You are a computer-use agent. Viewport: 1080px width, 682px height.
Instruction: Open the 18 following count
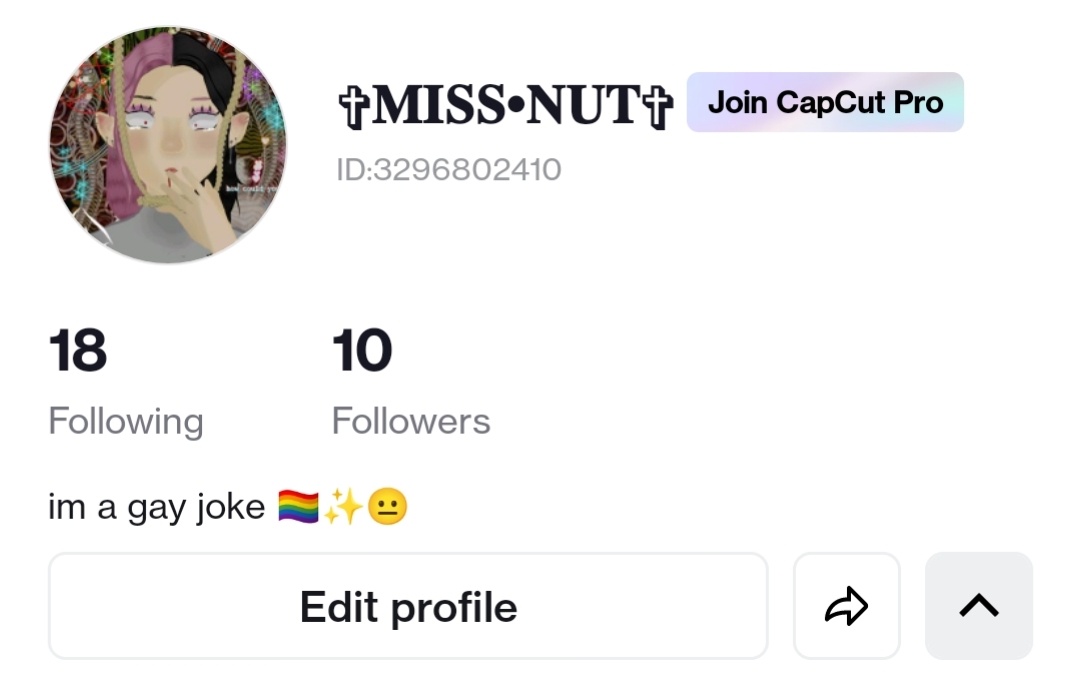click(x=78, y=350)
